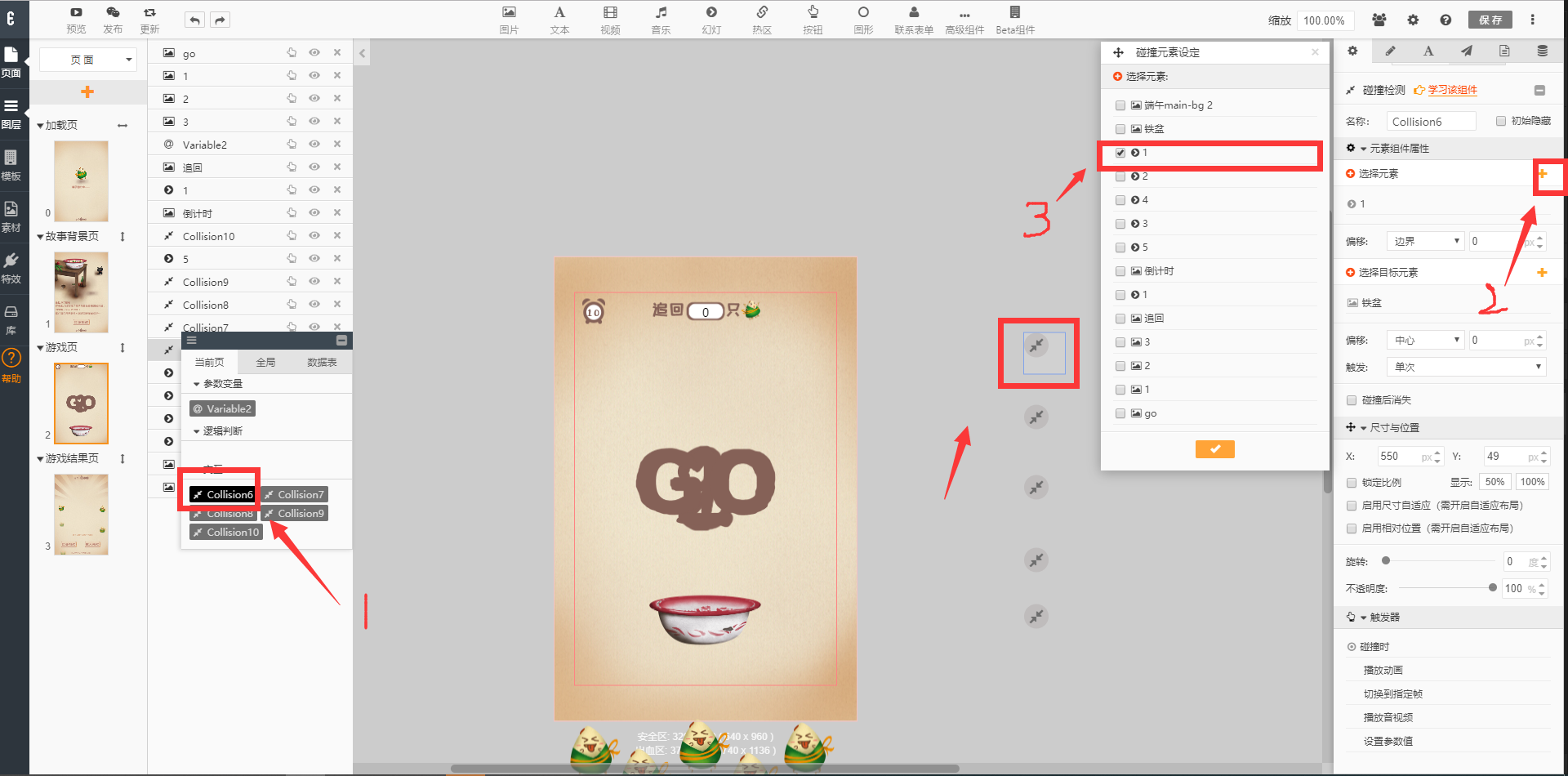Check the 倒计时 checkbox in element list
Image resolution: width=1568 pixels, height=776 pixels.
click(1120, 271)
